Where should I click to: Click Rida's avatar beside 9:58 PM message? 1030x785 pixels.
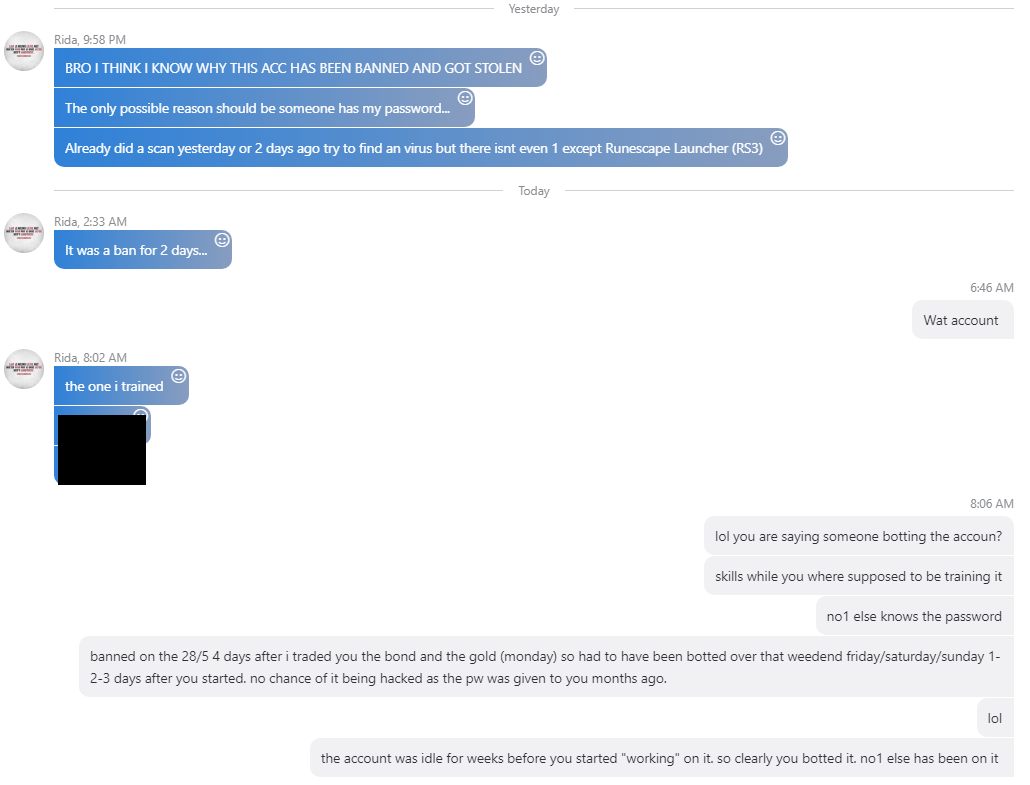pos(24,51)
